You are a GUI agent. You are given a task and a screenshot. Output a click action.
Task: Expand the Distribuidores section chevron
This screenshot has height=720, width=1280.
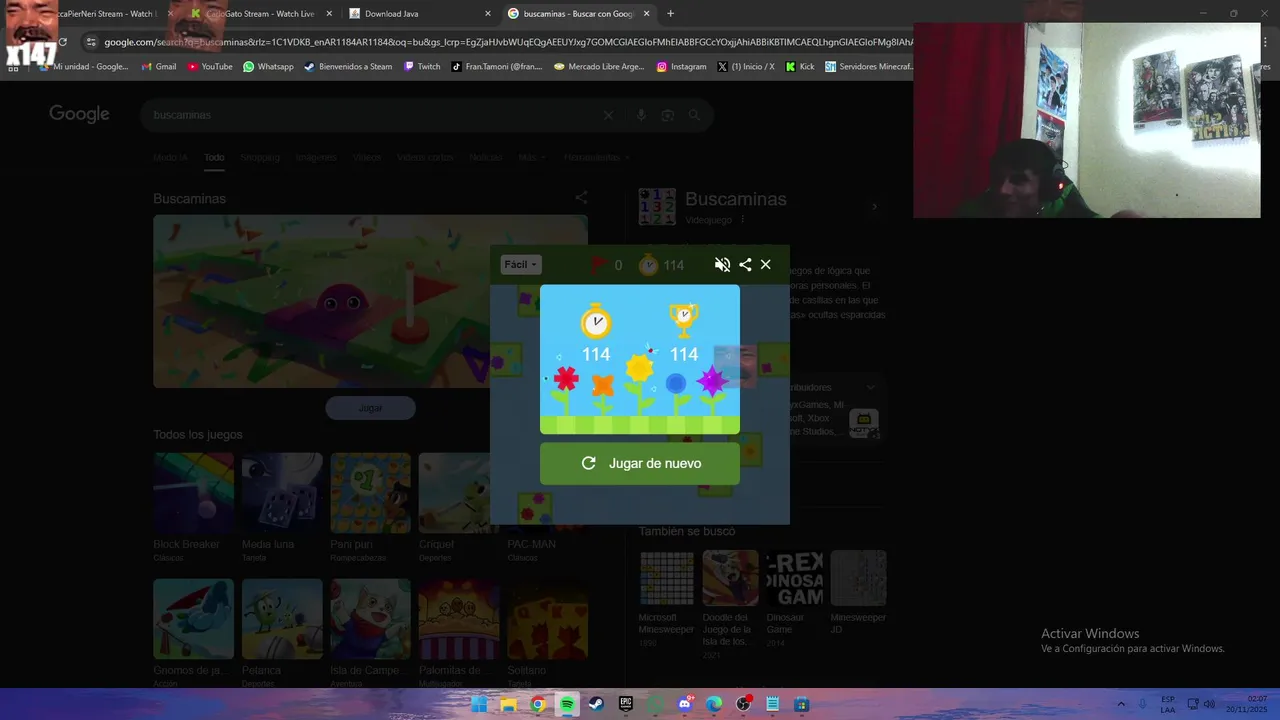click(871, 387)
